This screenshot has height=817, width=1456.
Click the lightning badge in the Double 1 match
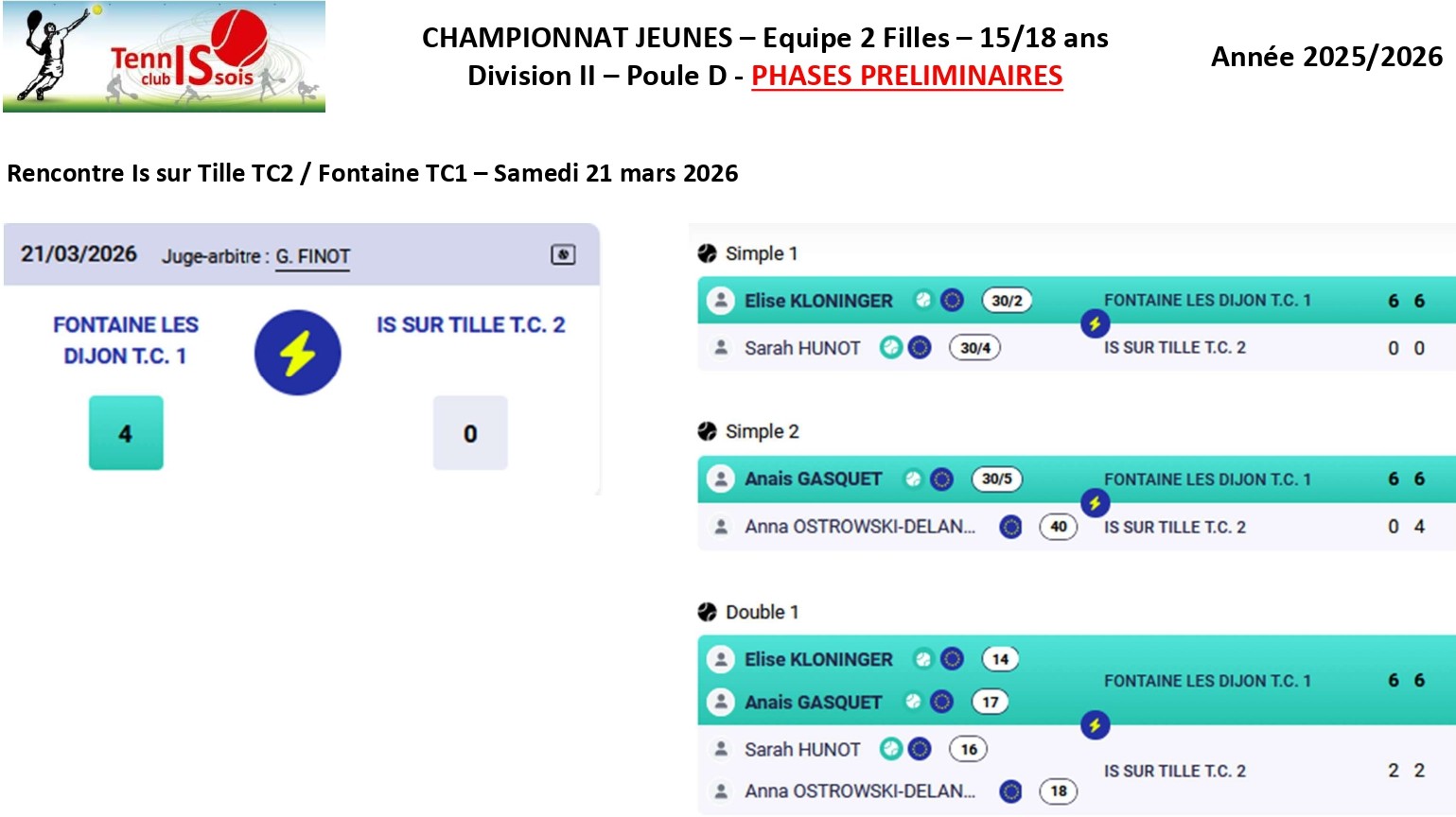click(1095, 725)
